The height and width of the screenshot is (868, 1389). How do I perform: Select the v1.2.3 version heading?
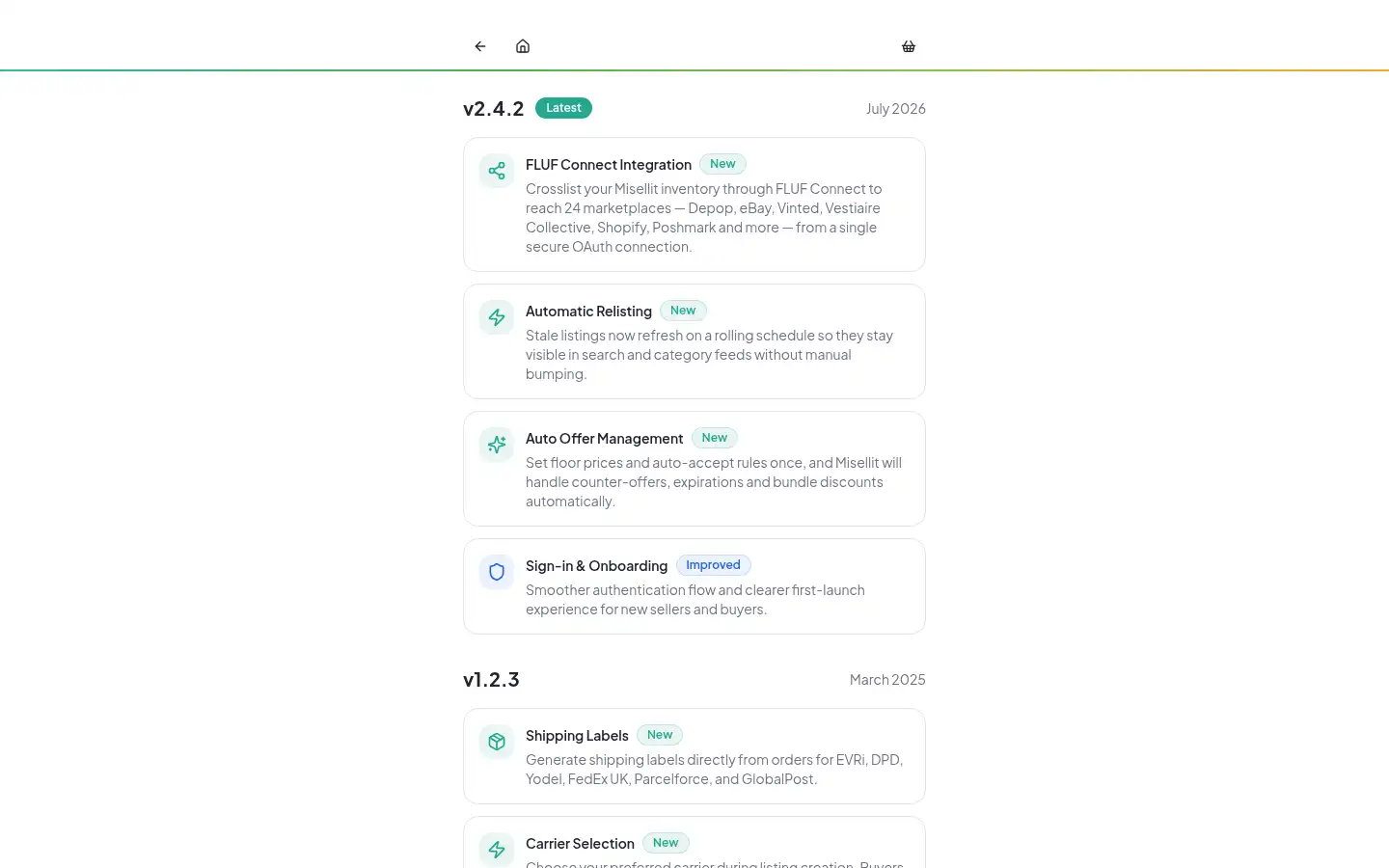tap(491, 679)
